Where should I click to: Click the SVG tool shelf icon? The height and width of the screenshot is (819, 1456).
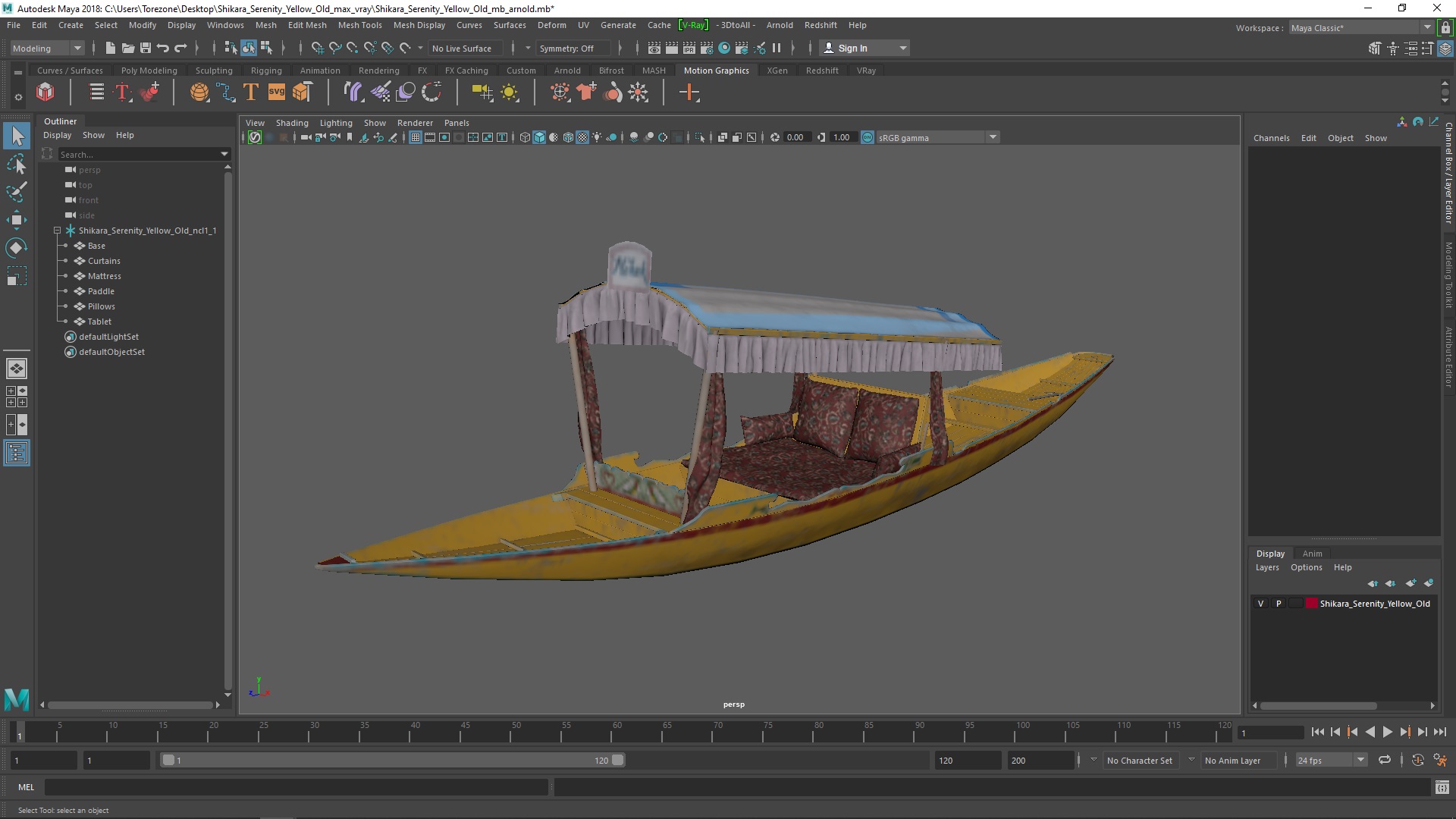click(x=276, y=93)
